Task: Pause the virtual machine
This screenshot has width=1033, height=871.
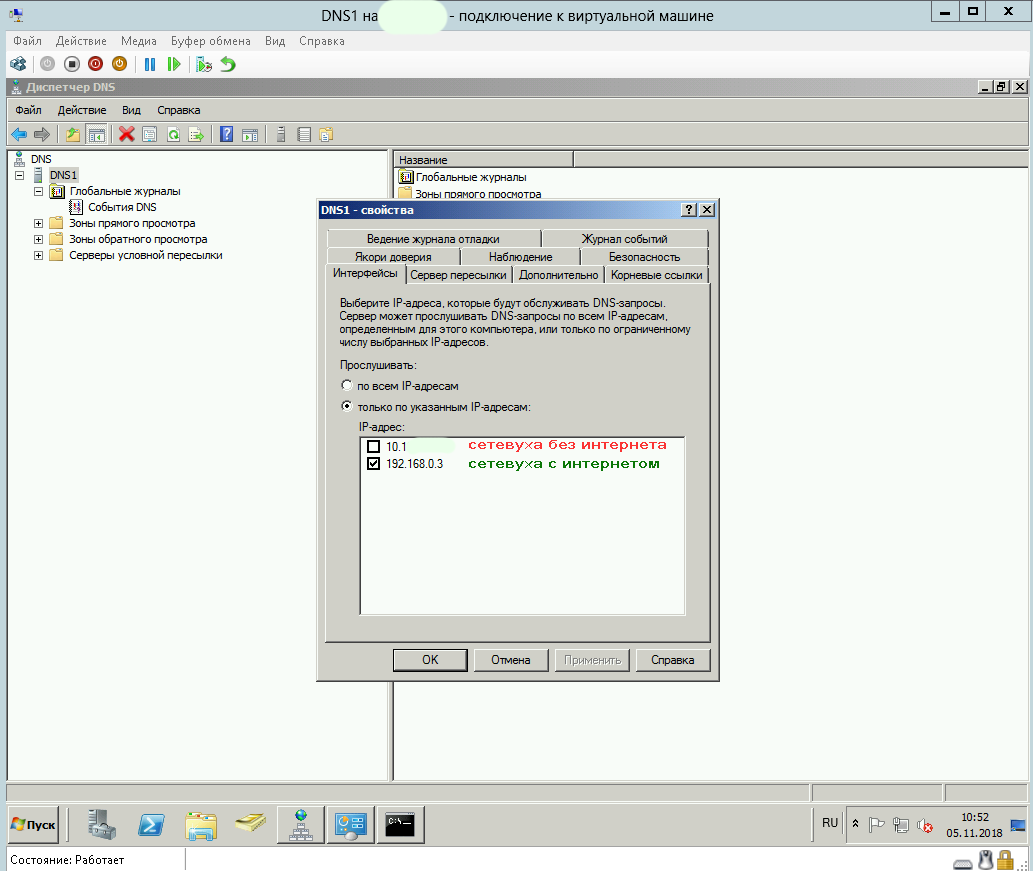Action: click(x=150, y=64)
